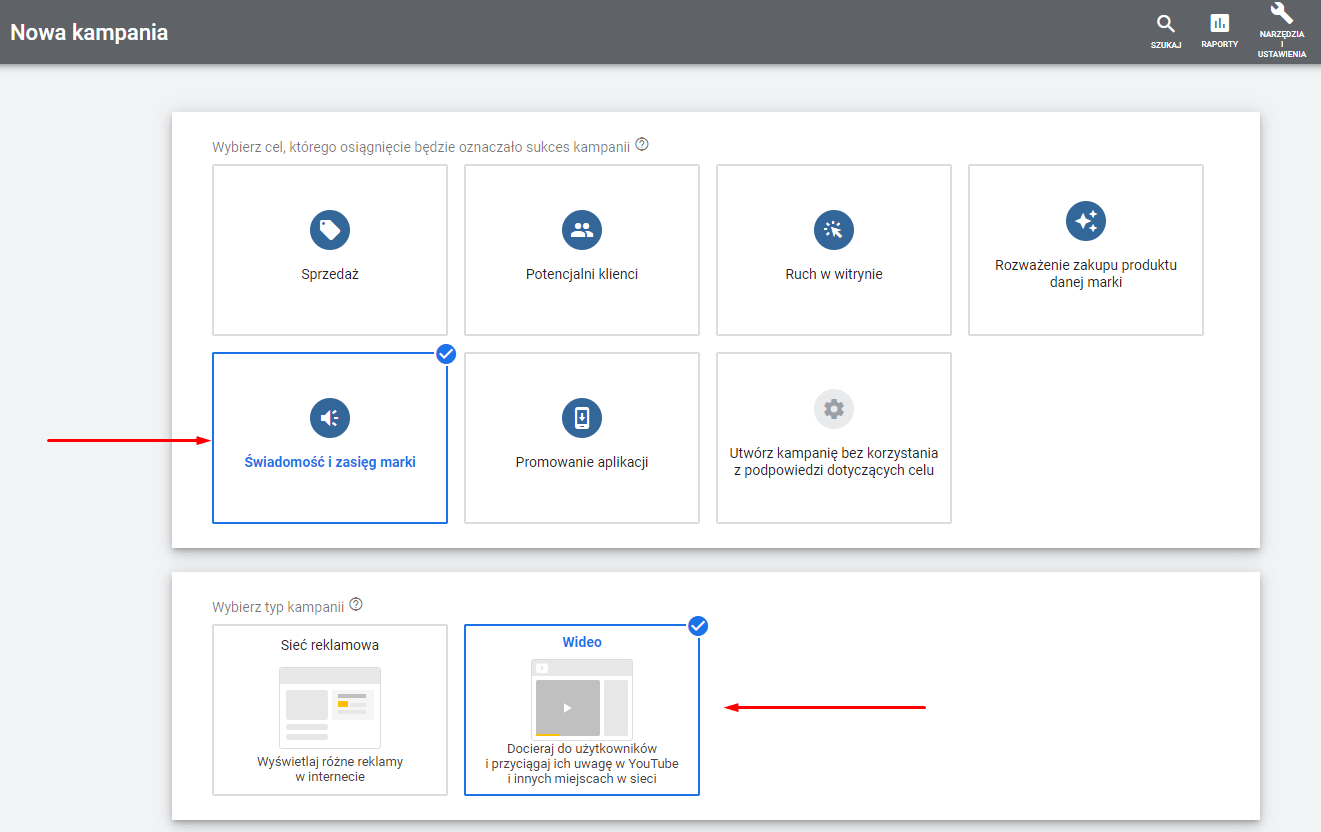Open search via the Szukaj magnifier icon
Image resolution: width=1321 pixels, height=832 pixels.
tap(1165, 24)
